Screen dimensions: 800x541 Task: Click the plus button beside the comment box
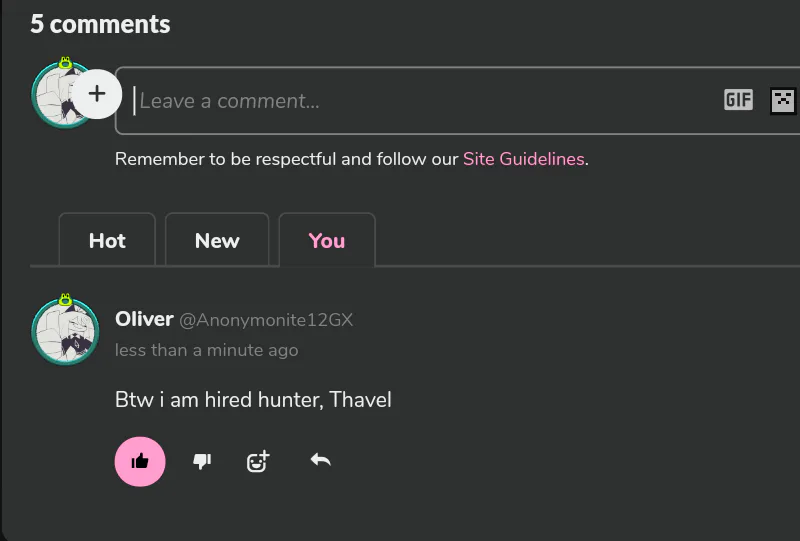coord(97,94)
